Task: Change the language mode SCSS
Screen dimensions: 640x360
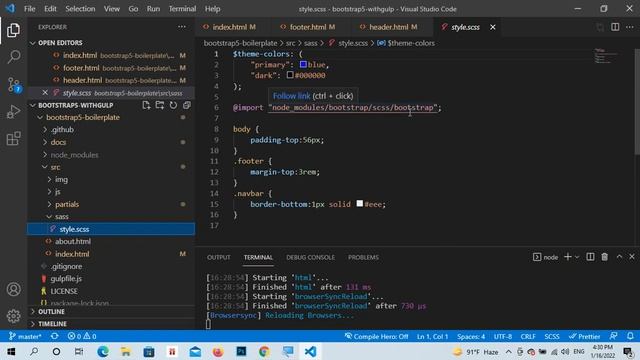Action: (x=551, y=336)
